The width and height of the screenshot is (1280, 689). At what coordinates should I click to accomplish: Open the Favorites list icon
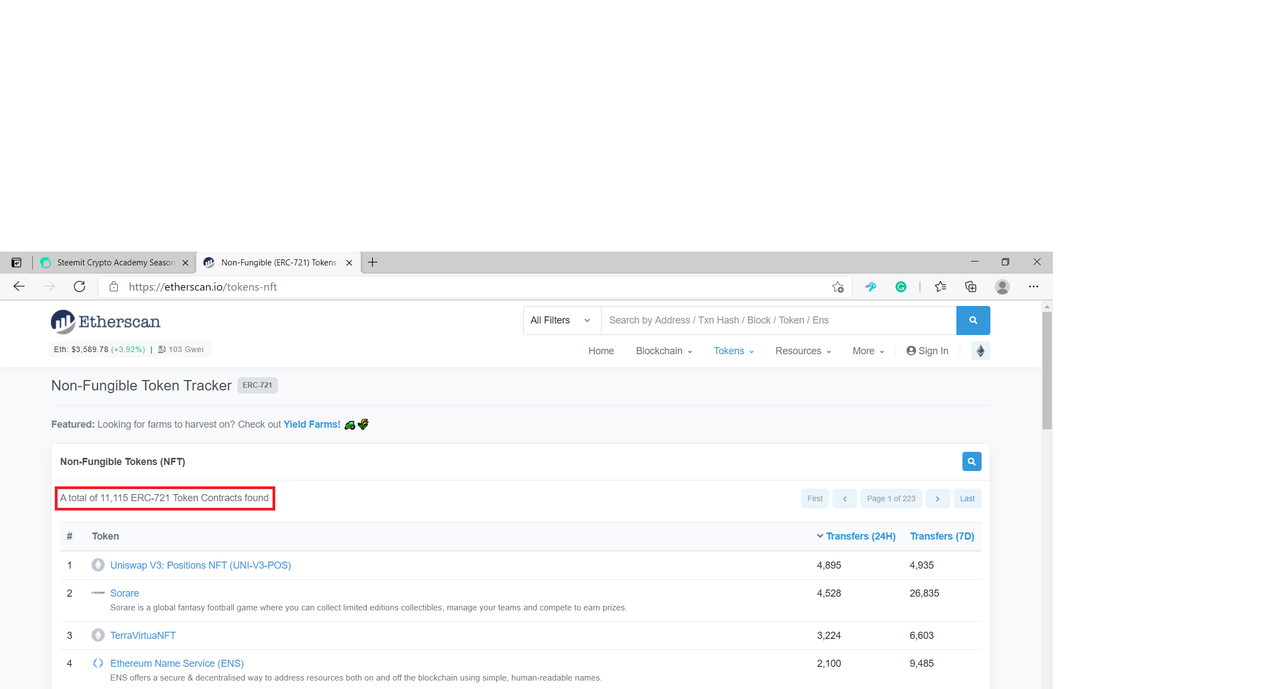940,287
